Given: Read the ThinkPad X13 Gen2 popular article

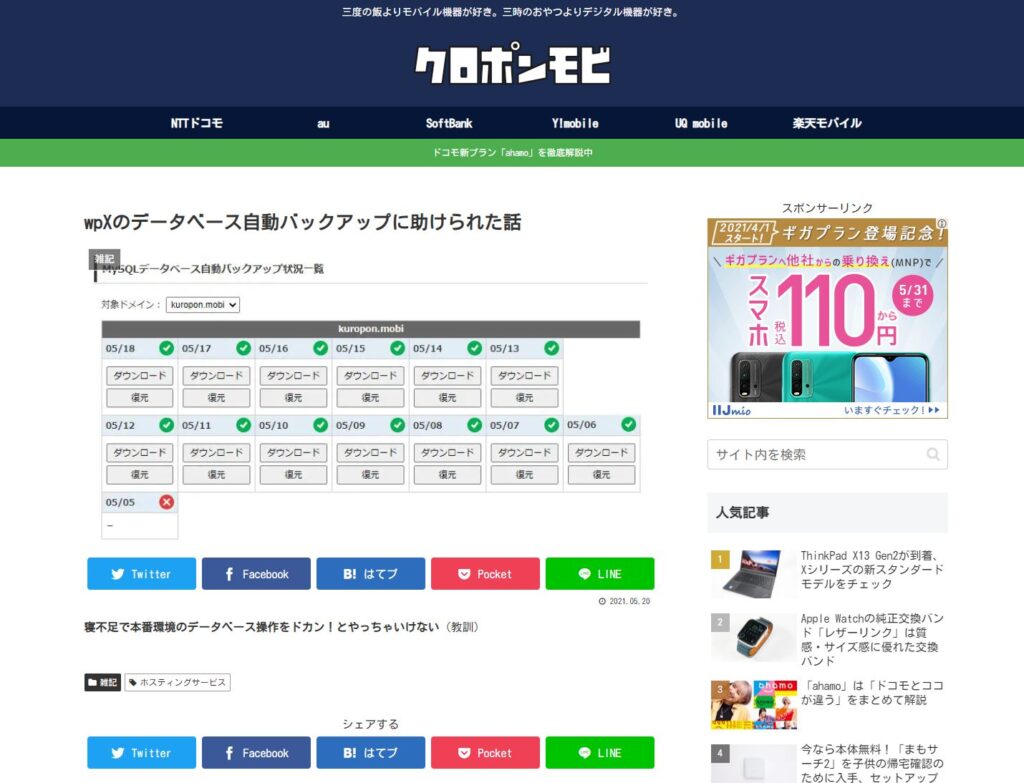Looking at the screenshot, I should [872, 569].
